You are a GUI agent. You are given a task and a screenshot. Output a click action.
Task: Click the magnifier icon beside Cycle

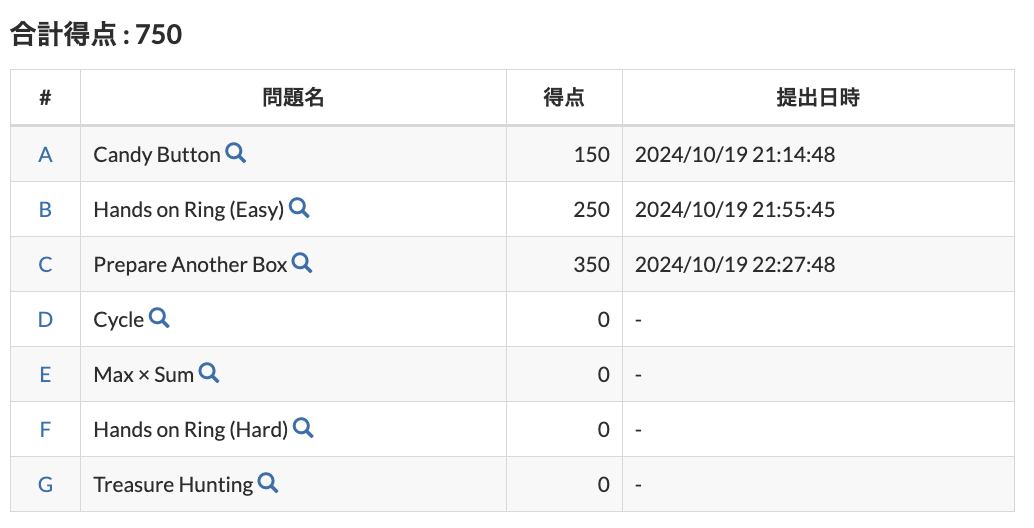pos(159,318)
